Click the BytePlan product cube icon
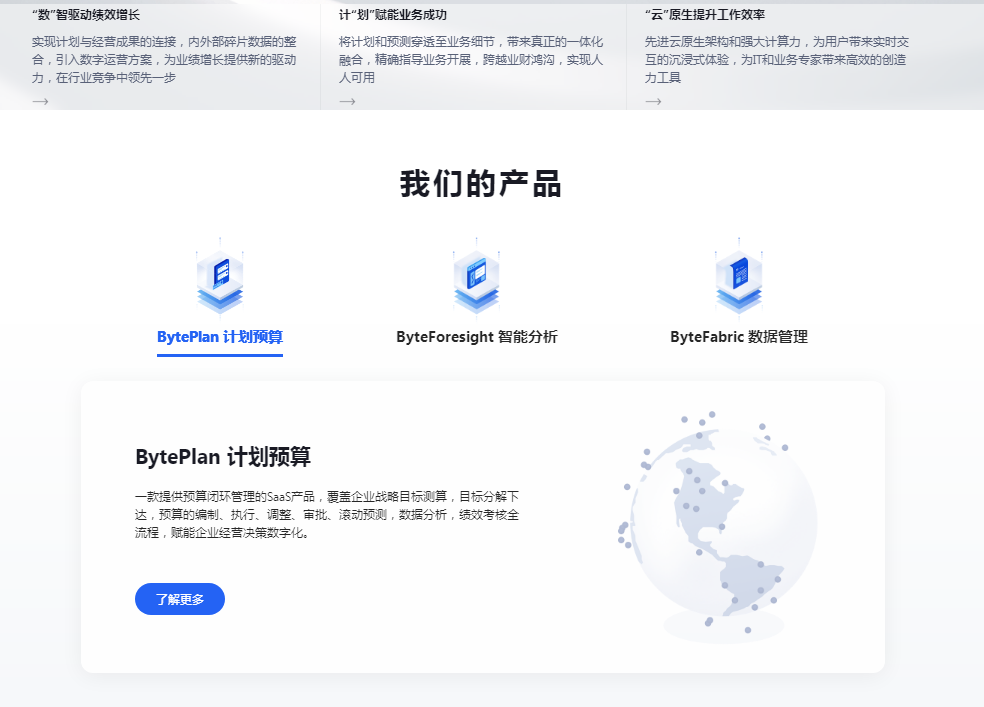 220,277
